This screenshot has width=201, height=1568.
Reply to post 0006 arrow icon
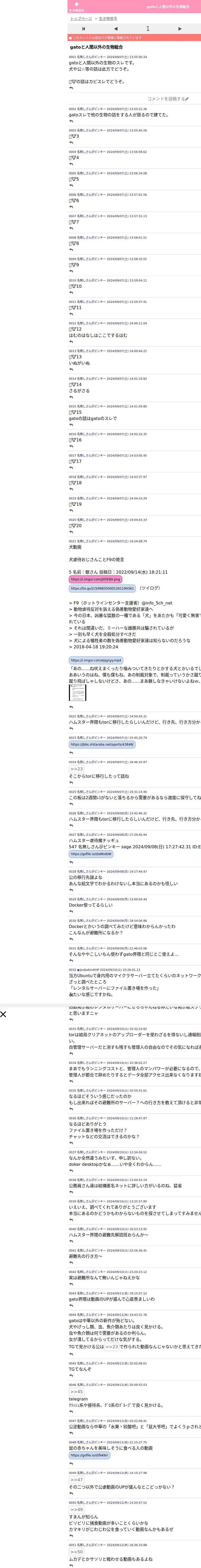(x=71, y=207)
